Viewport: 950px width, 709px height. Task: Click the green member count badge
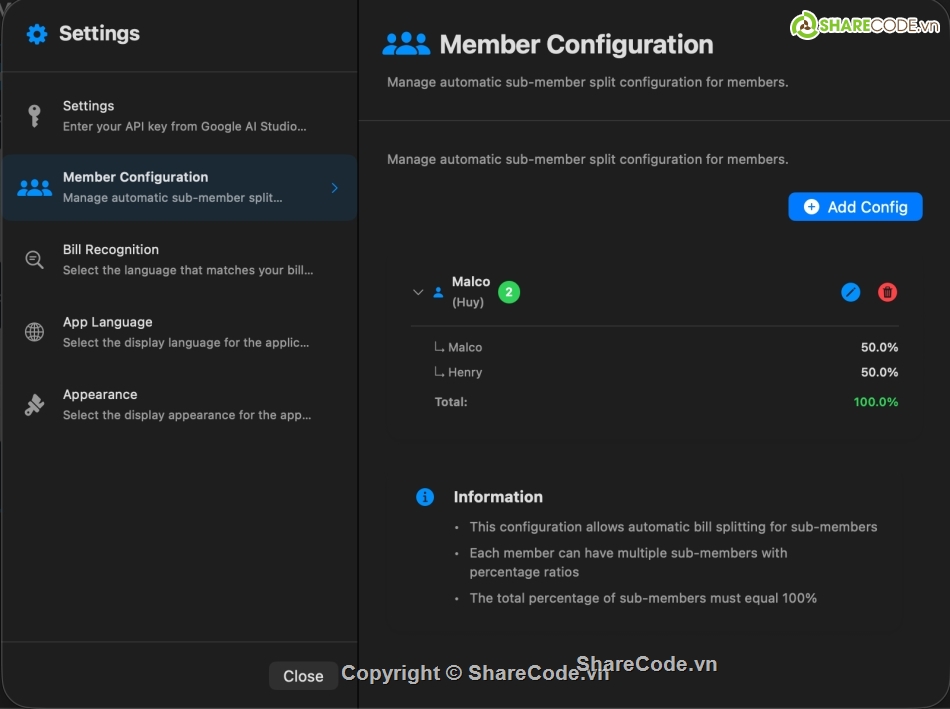(x=508, y=291)
